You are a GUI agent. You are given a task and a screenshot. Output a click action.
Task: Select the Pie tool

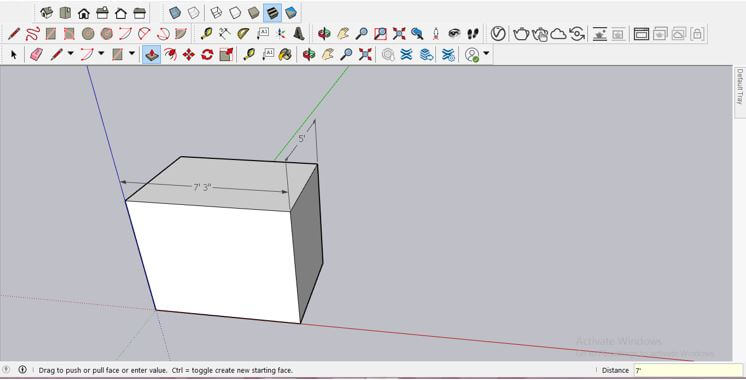tap(181, 34)
